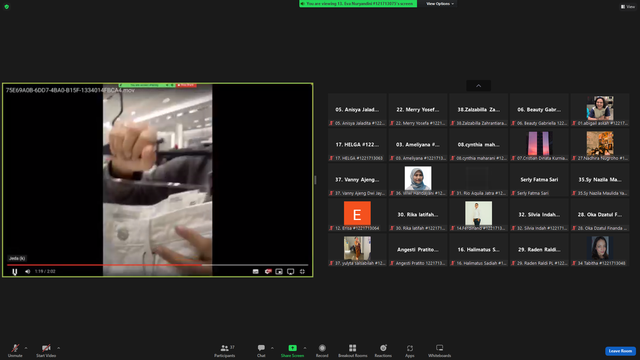Start Video from the toolbar
This screenshot has height=360, width=640.
[46, 351]
